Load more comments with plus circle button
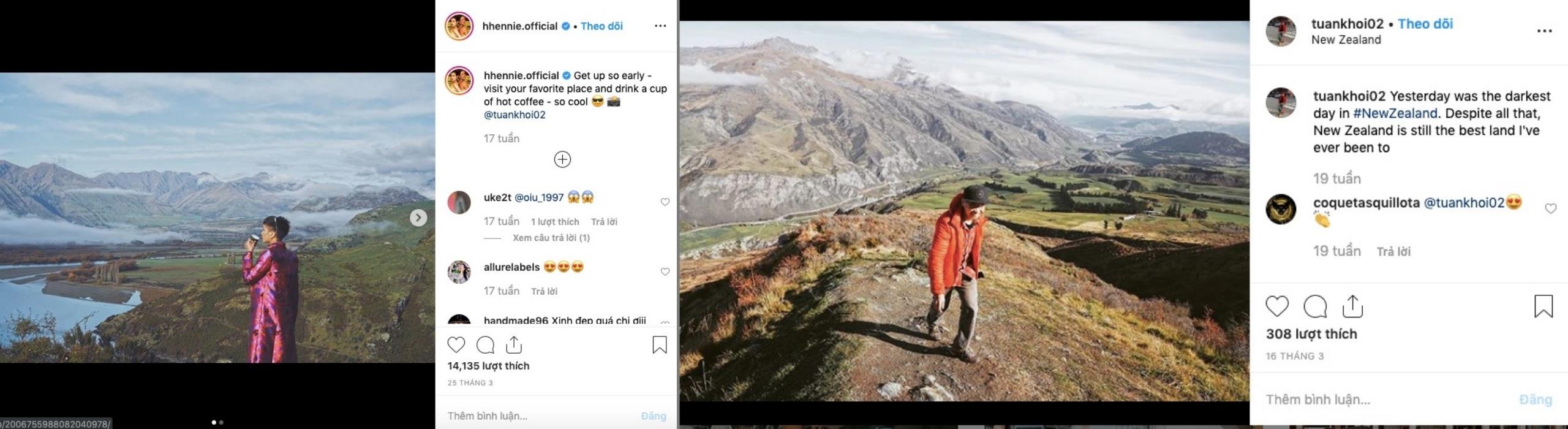The height and width of the screenshot is (429, 1568). click(562, 159)
